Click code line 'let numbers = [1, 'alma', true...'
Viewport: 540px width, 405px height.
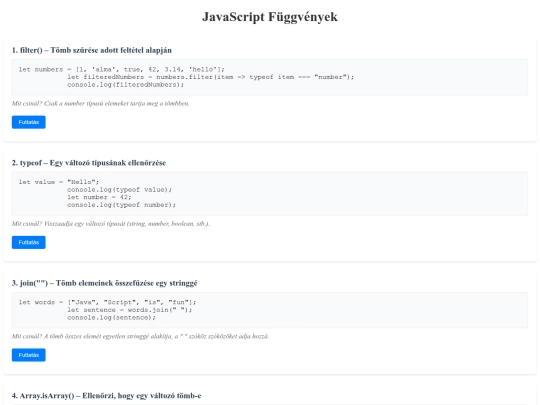122,69
